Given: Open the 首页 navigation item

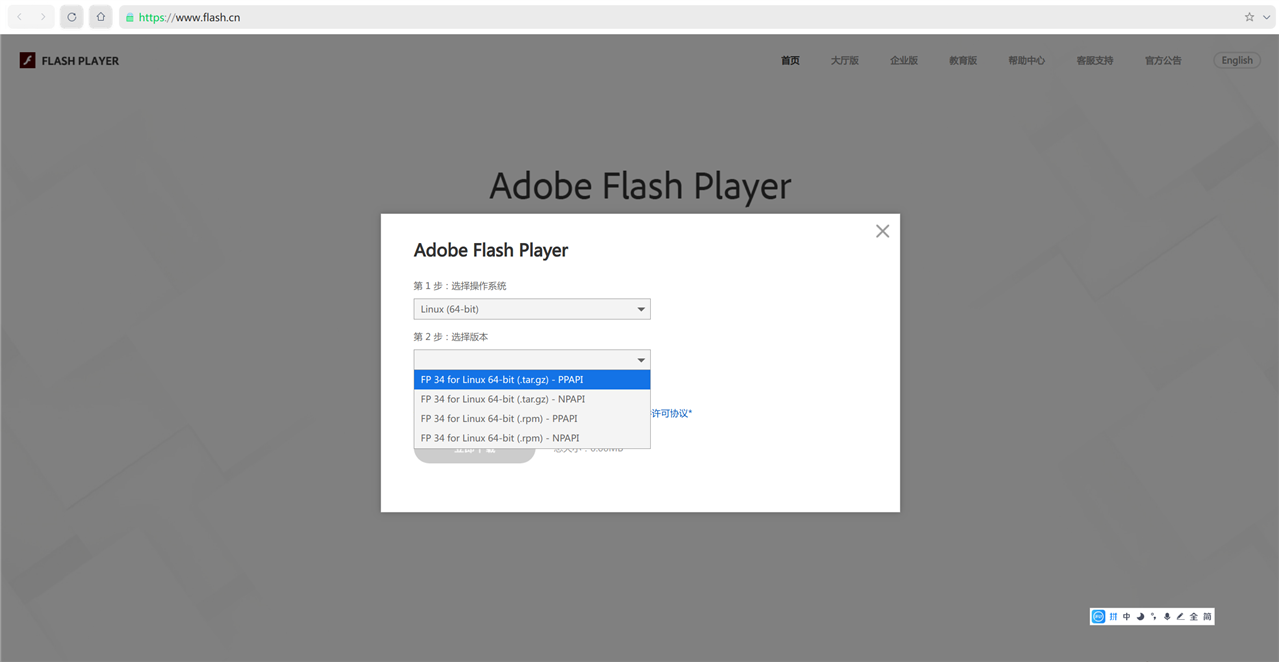Looking at the screenshot, I should (x=790, y=60).
